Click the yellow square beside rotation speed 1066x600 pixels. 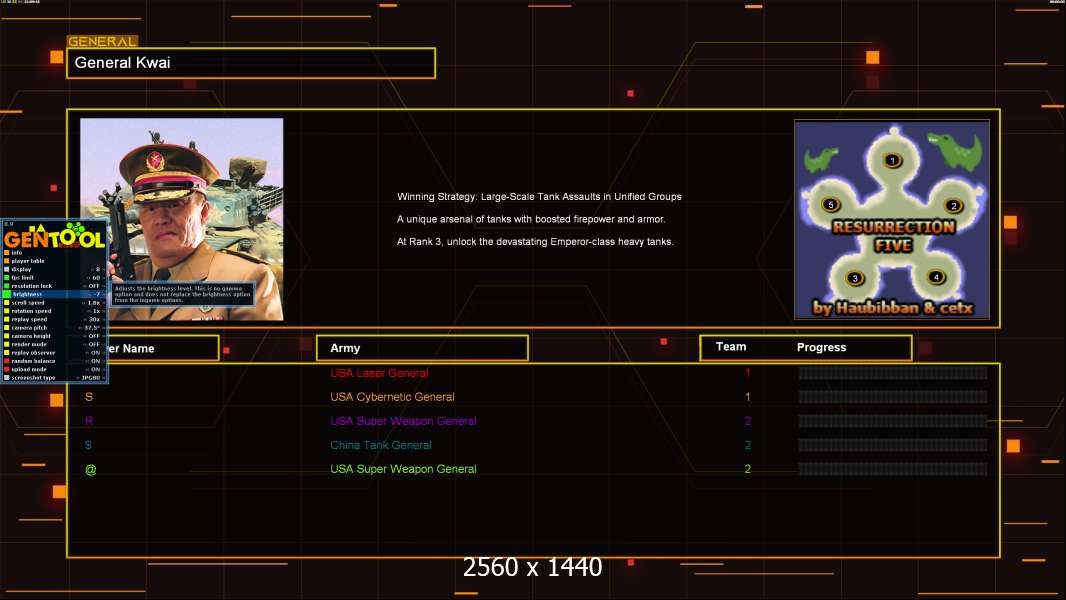click(x=7, y=311)
